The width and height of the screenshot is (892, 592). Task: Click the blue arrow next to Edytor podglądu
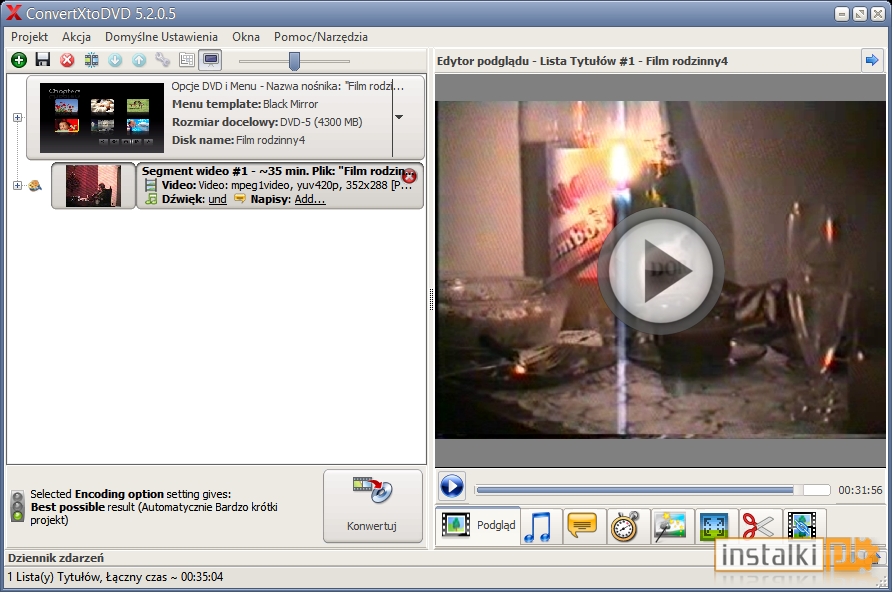872,60
